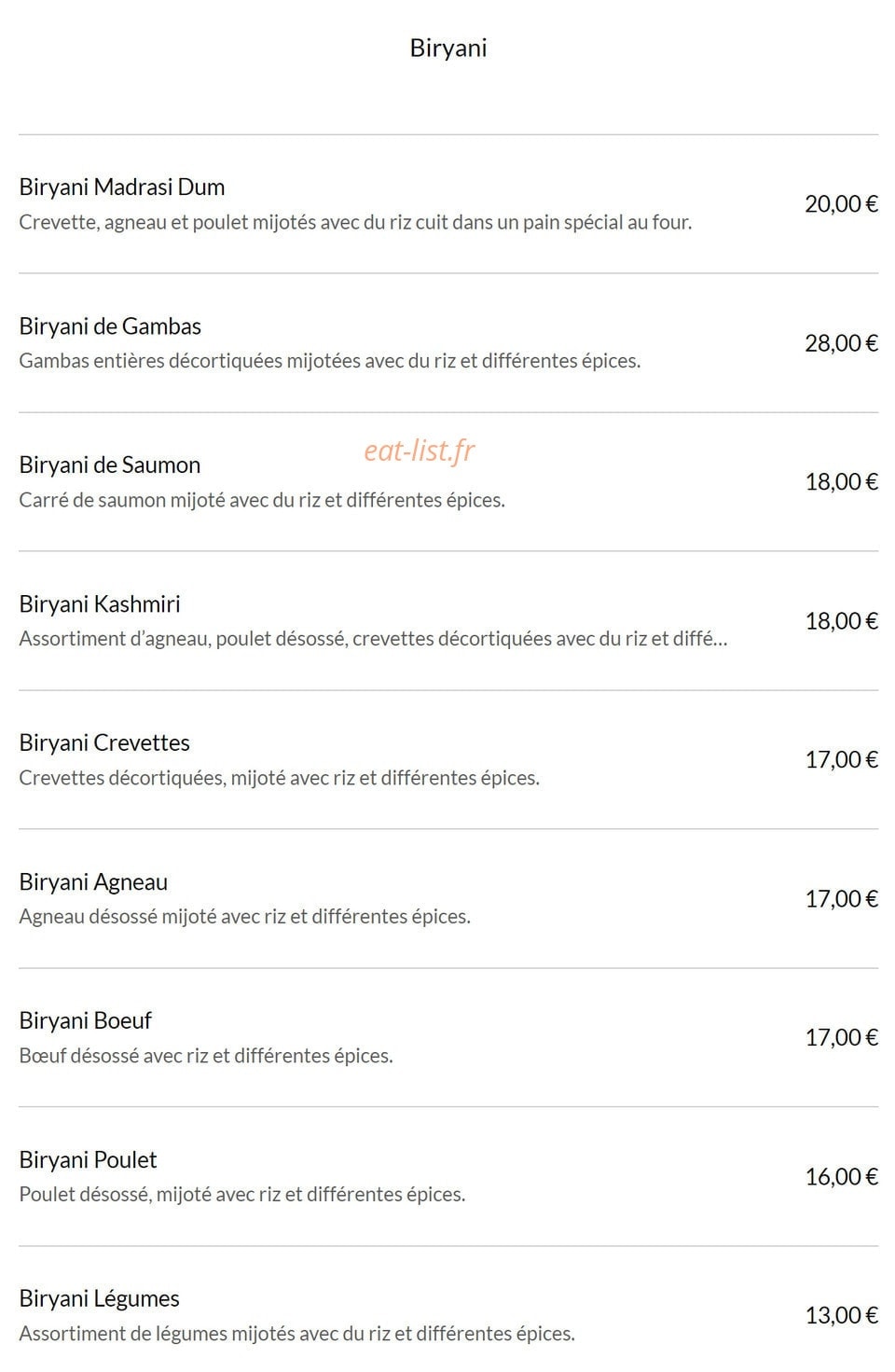Click the Assortiment de légumes description
This screenshot has height=1372, width=895.
point(296,1334)
